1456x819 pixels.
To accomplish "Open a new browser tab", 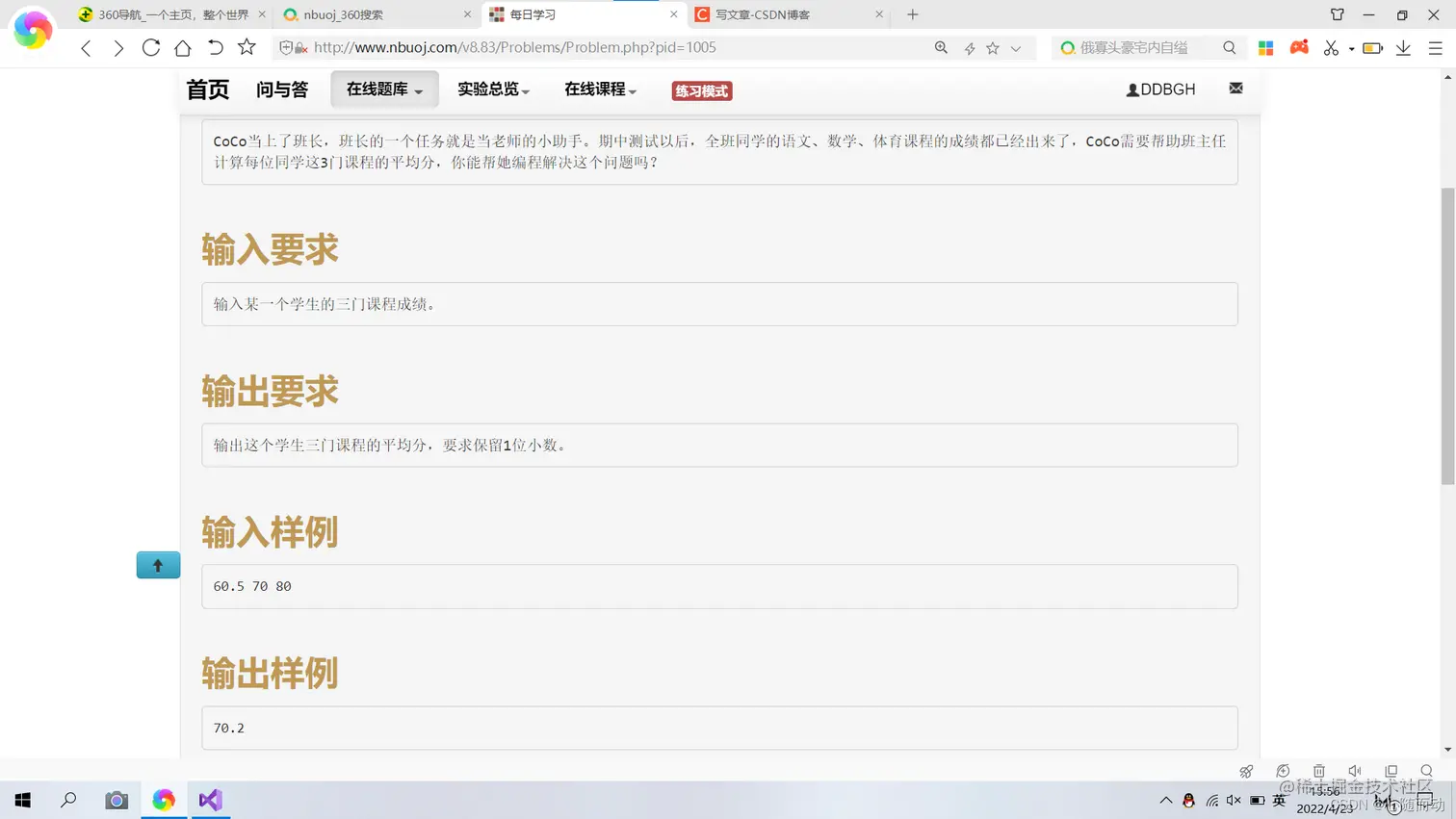I will 913,14.
